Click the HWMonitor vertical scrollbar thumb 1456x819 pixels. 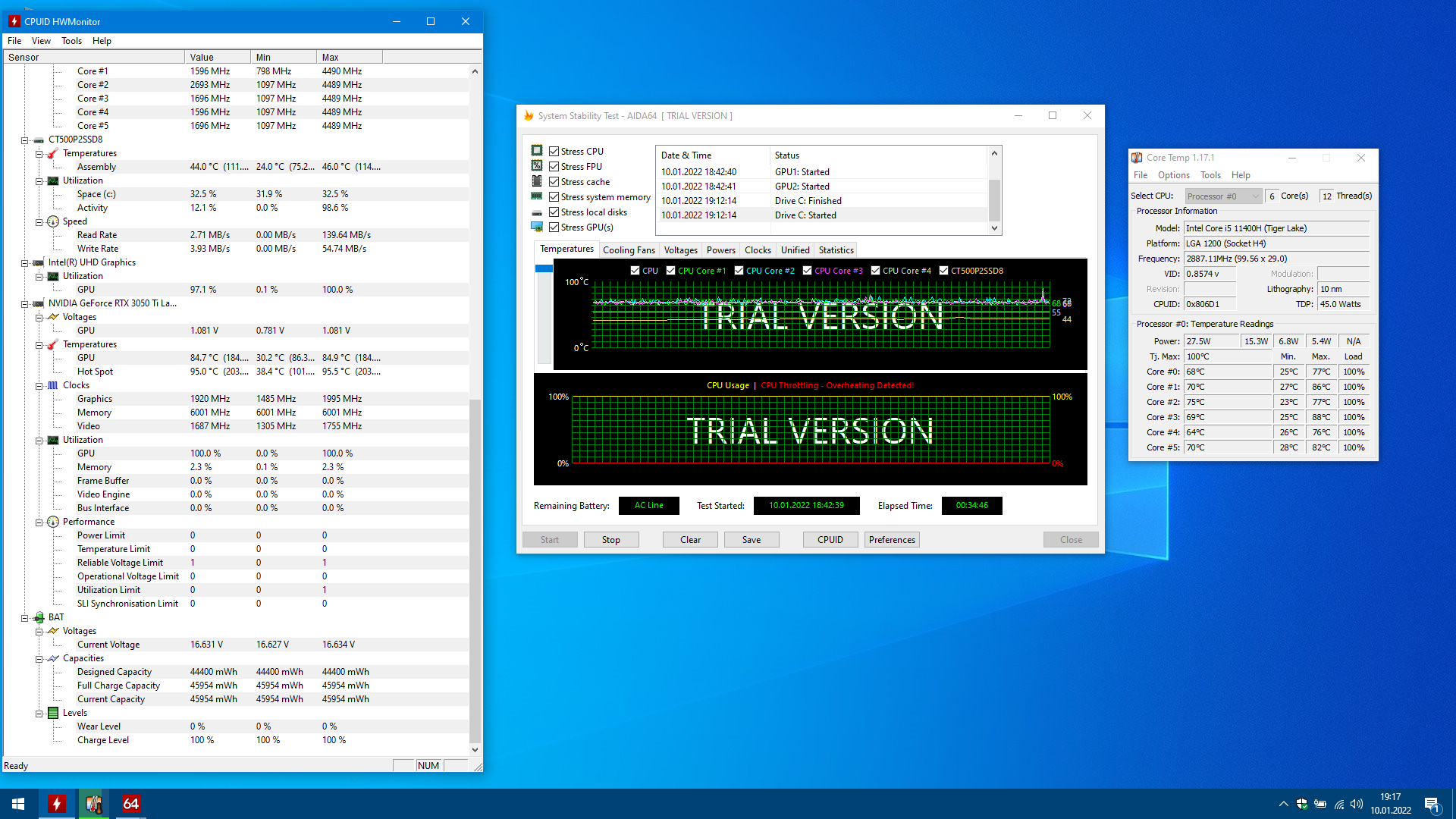pos(475,570)
